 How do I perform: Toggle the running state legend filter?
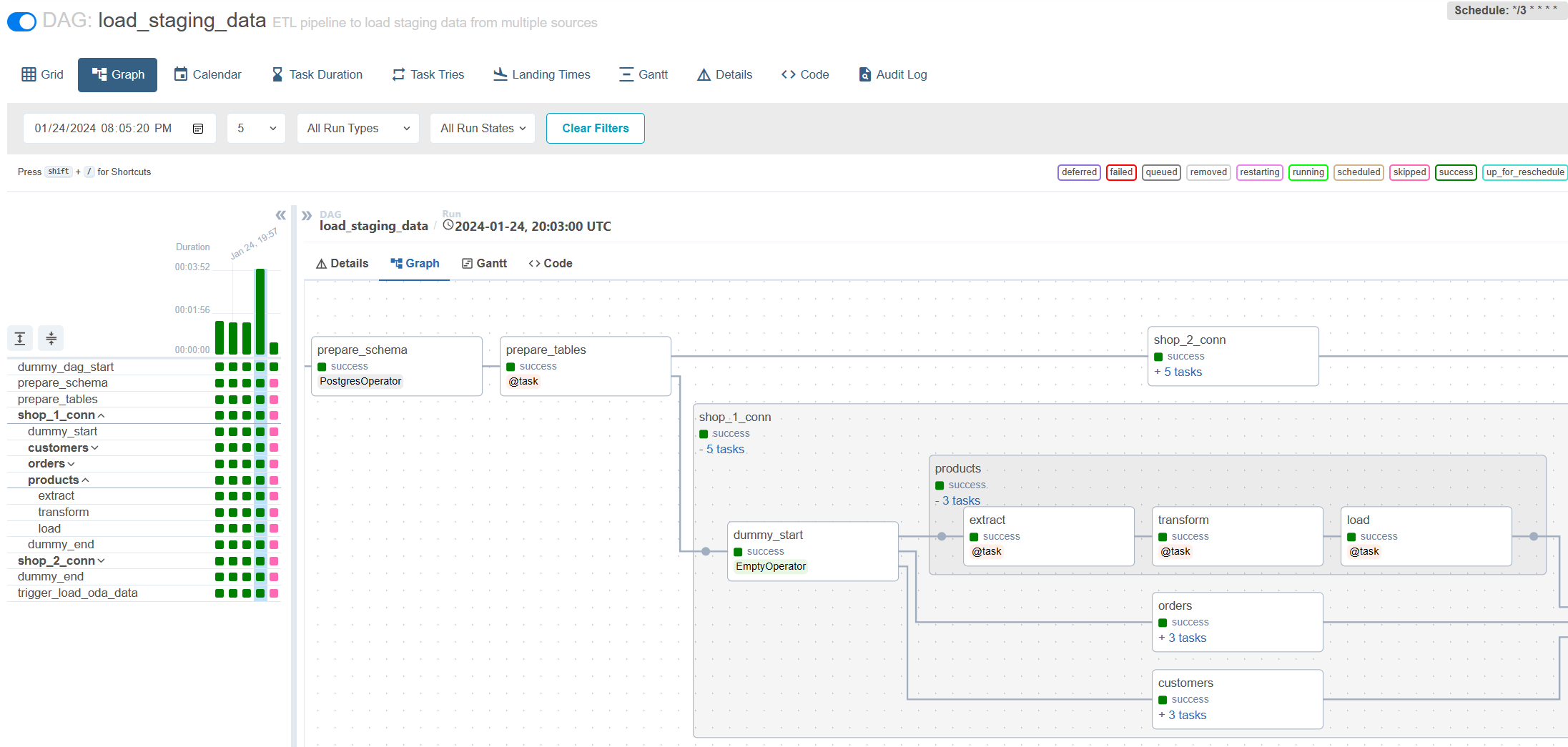tap(1308, 172)
